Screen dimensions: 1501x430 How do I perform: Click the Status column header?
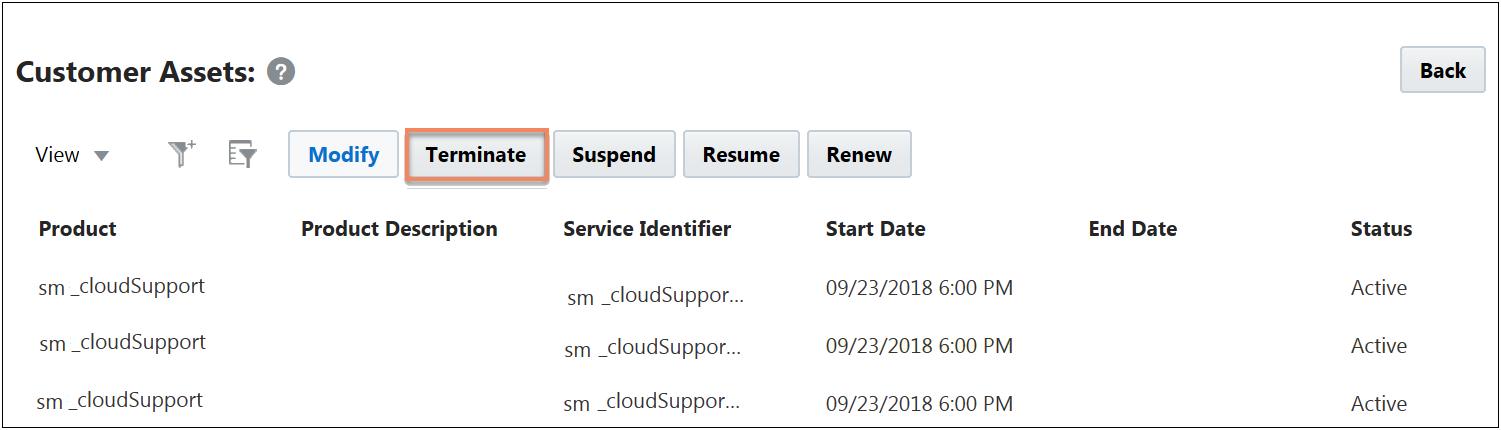(1381, 229)
